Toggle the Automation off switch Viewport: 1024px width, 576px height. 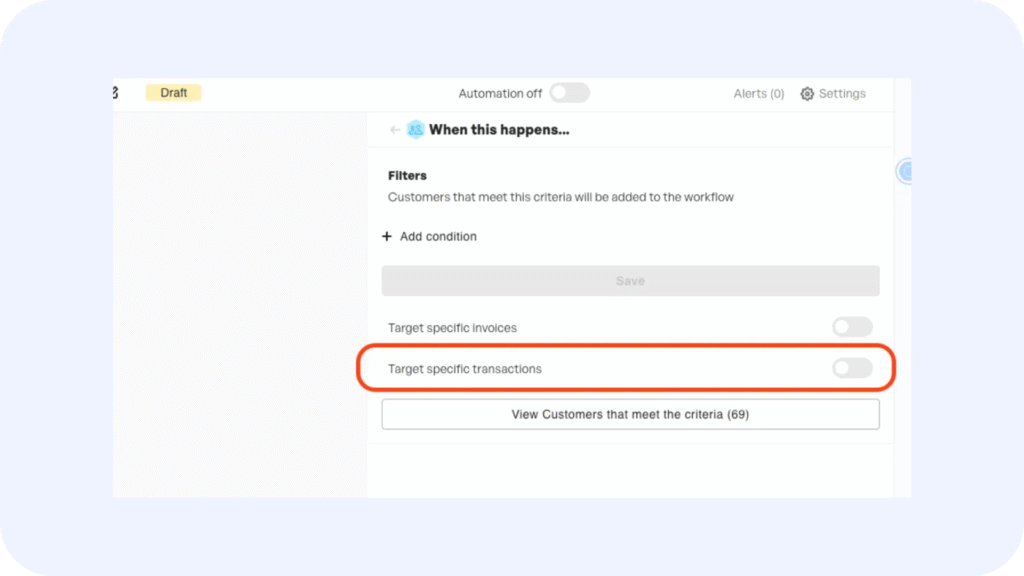tap(569, 93)
